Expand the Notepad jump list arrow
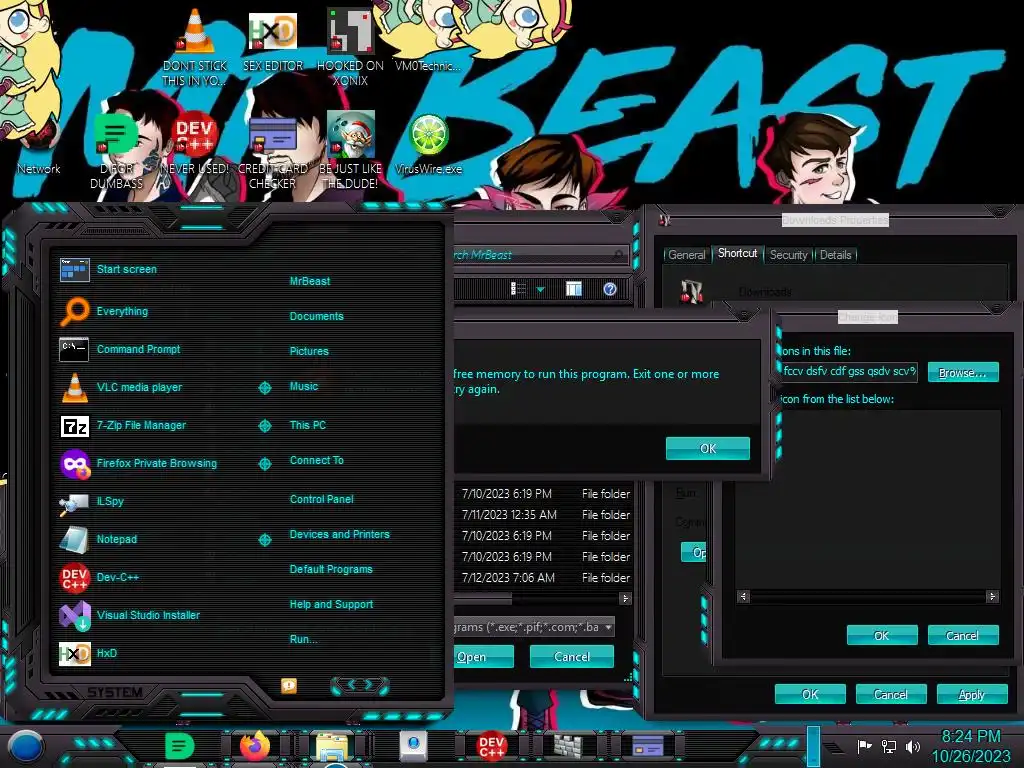The height and width of the screenshot is (768, 1024). (x=264, y=540)
